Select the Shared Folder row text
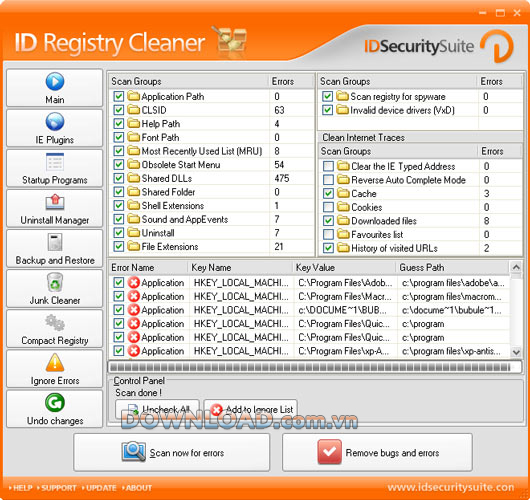This screenshot has width=530, height=500. tap(168, 192)
